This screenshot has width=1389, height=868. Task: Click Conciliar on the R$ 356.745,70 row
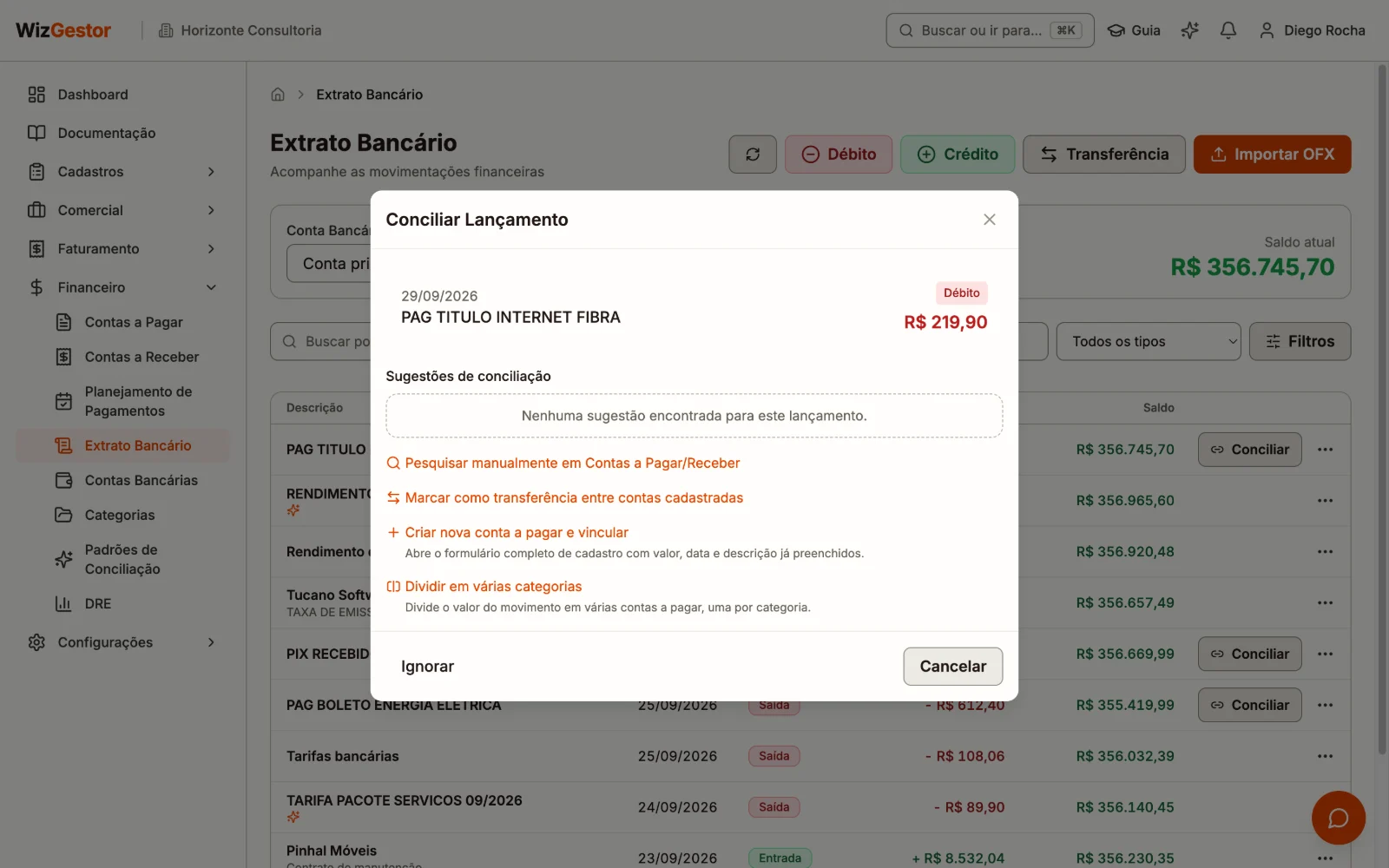(x=1249, y=450)
